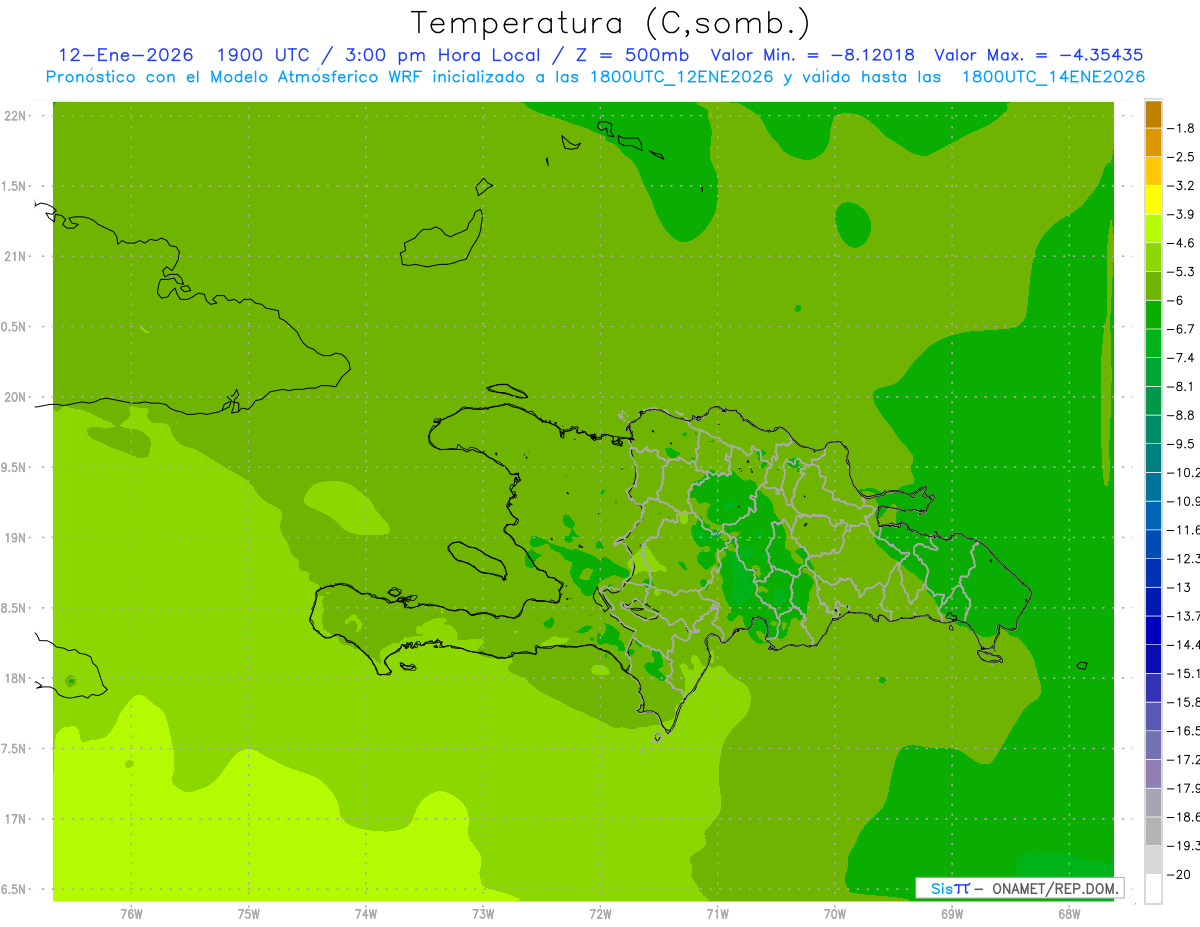Click the teal swatch between -9.5 and -10.2
The image size is (1200, 927).
tap(1153, 458)
